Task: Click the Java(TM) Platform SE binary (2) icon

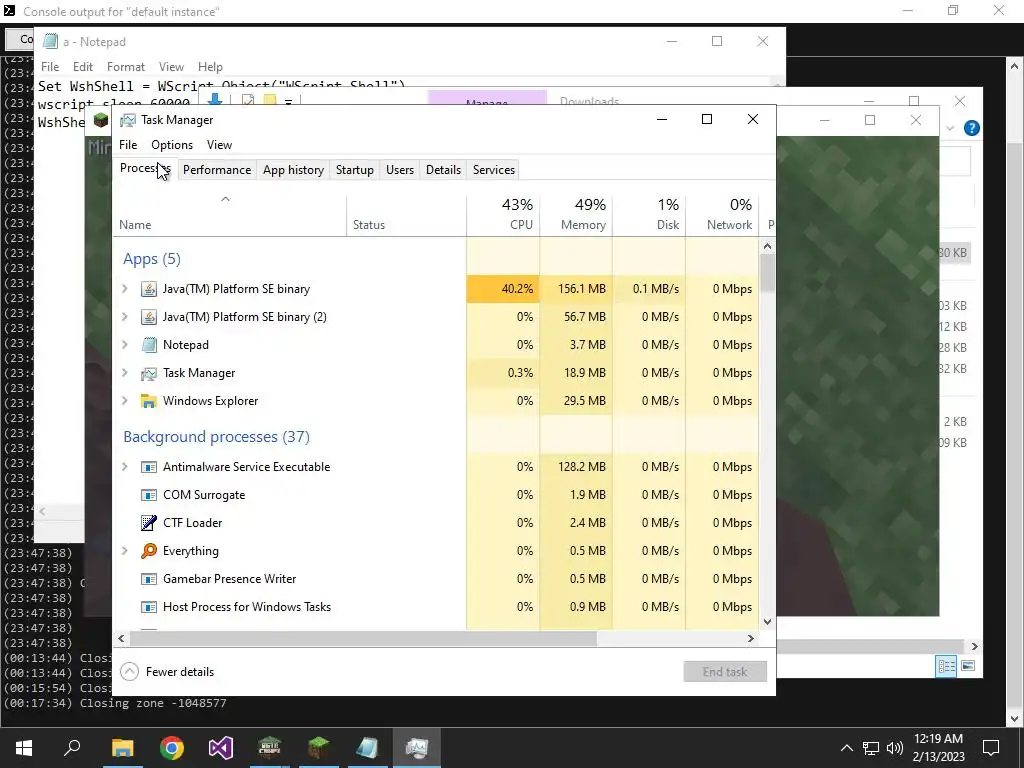Action: [x=149, y=317]
